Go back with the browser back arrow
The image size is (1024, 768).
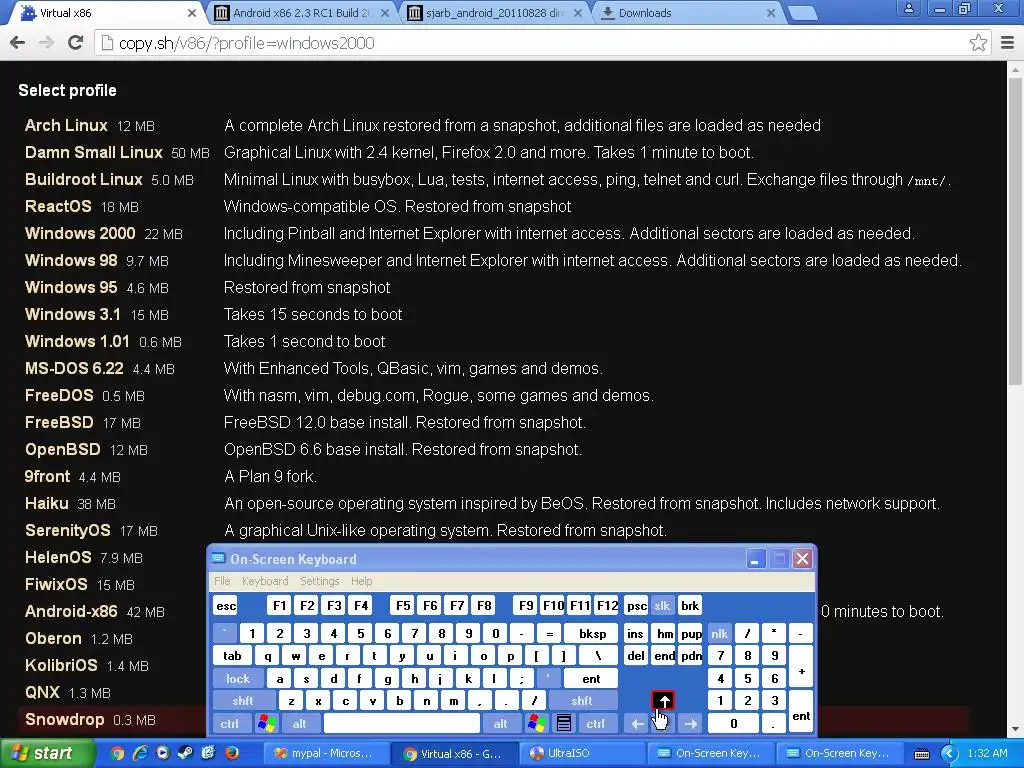tap(18, 43)
